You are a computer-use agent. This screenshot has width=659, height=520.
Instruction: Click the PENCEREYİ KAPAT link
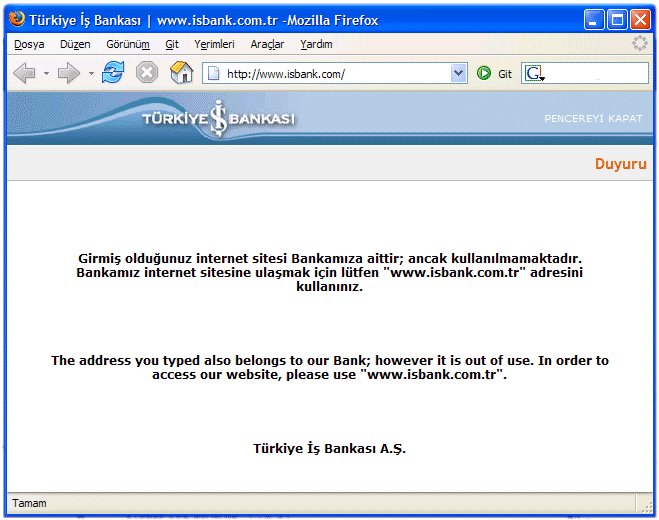click(x=593, y=119)
